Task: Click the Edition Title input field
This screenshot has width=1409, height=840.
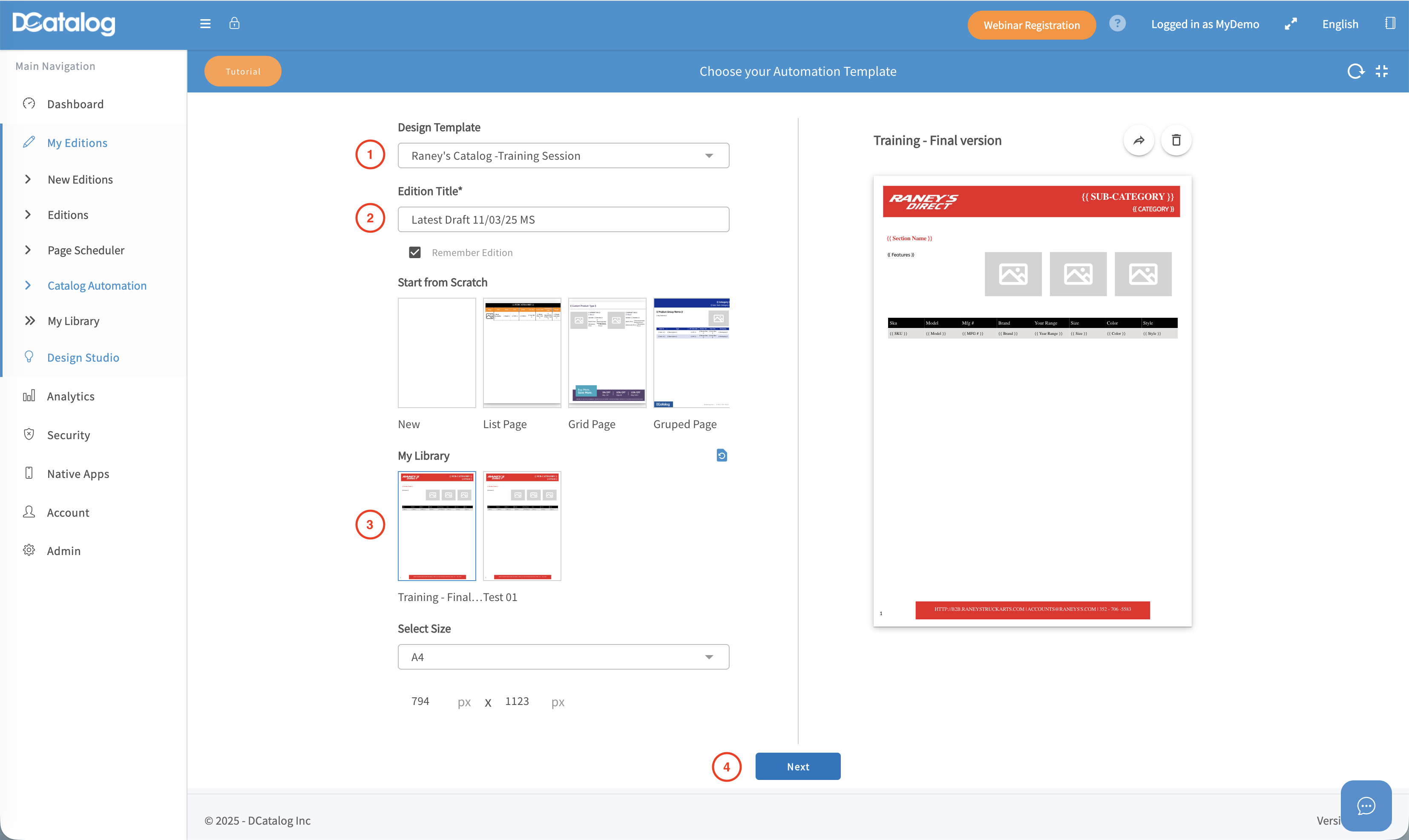Action: coord(563,220)
